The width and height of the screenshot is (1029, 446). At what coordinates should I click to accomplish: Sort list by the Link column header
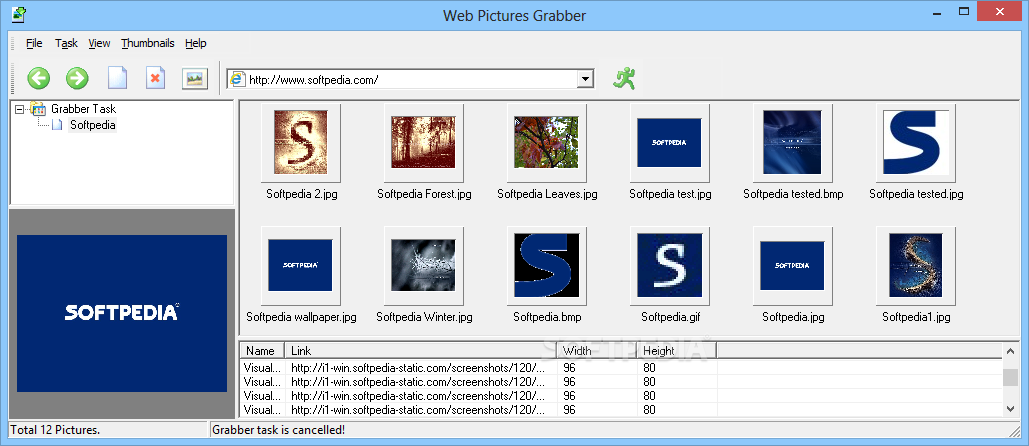coord(421,351)
